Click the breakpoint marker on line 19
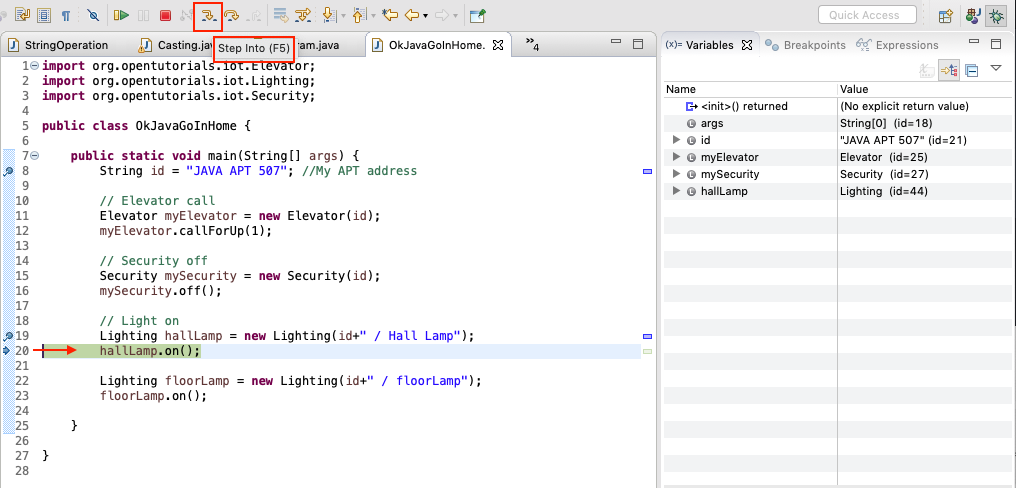The width and height of the screenshot is (1016, 488). point(8,336)
